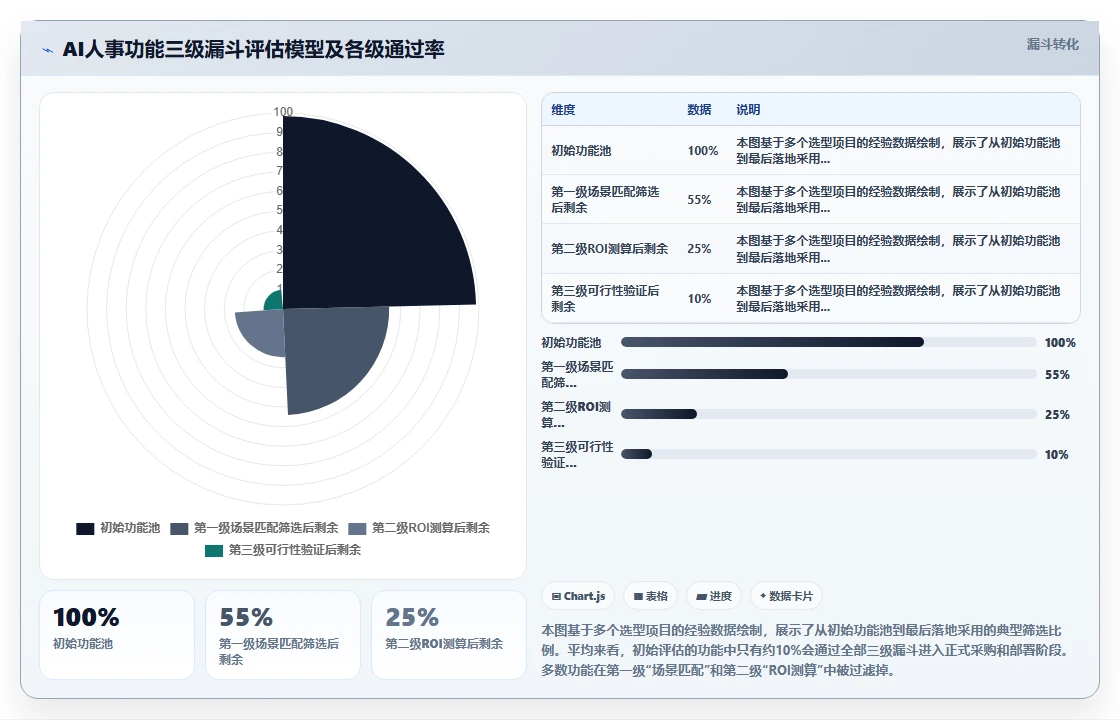This screenshot has width=1120, height=720.
Task: Click the description in the 25% table row
Action: click(898, 249)
